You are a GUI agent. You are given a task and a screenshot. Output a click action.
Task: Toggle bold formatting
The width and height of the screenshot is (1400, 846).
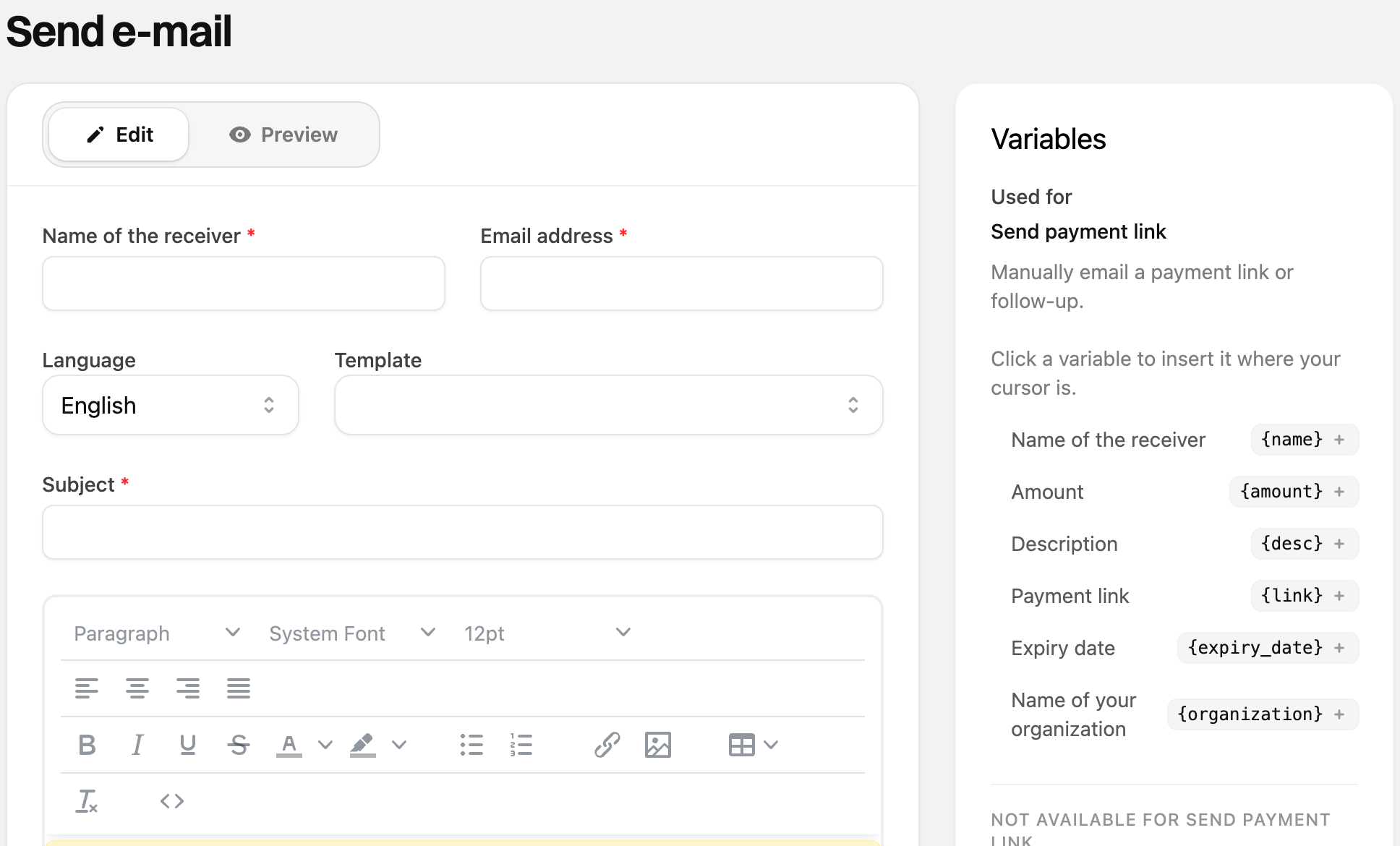point(87,745)
